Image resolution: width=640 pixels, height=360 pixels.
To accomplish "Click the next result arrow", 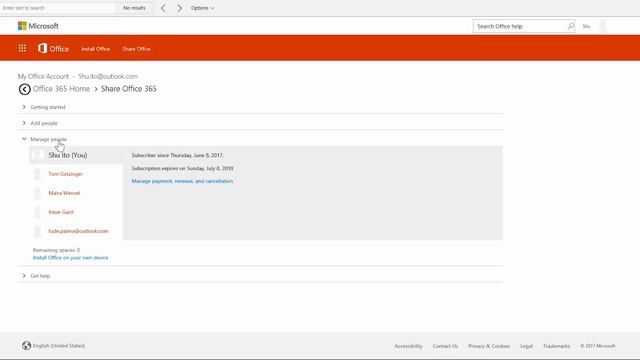I will coord(179,8).
